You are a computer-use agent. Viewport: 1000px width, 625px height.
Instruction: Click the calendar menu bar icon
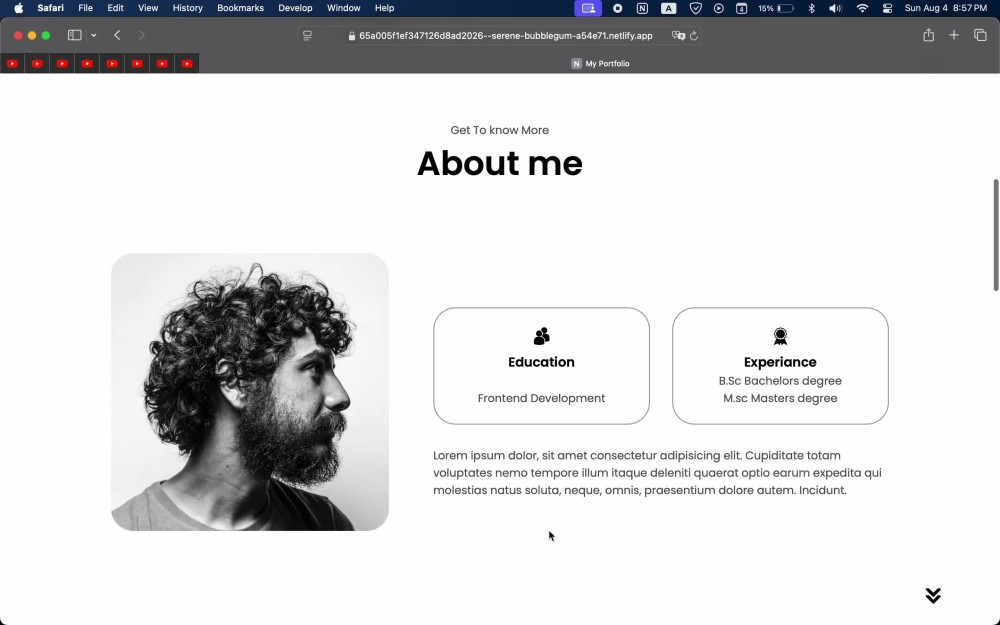pyautogui.click(x=741, y=8)
